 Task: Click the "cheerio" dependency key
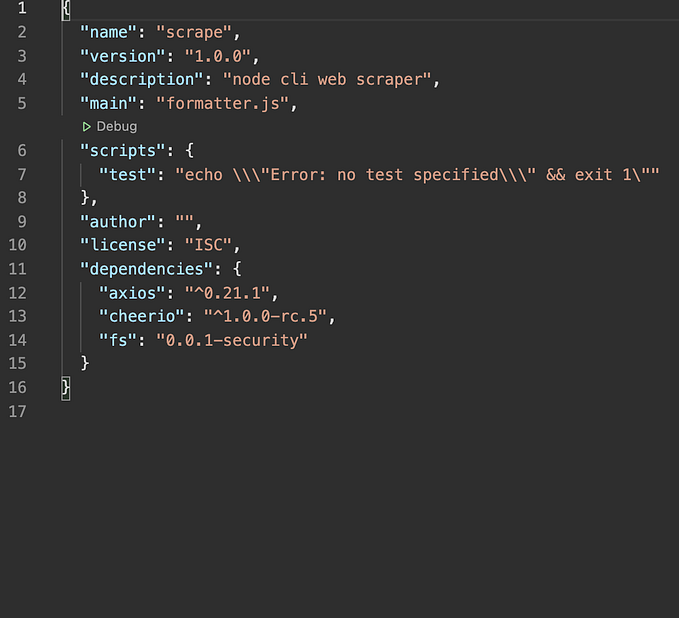[142, 316]
